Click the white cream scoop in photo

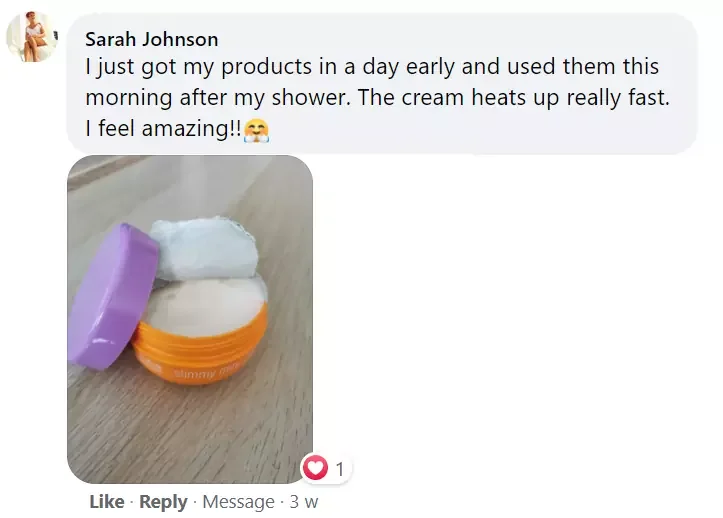point(205,248)
